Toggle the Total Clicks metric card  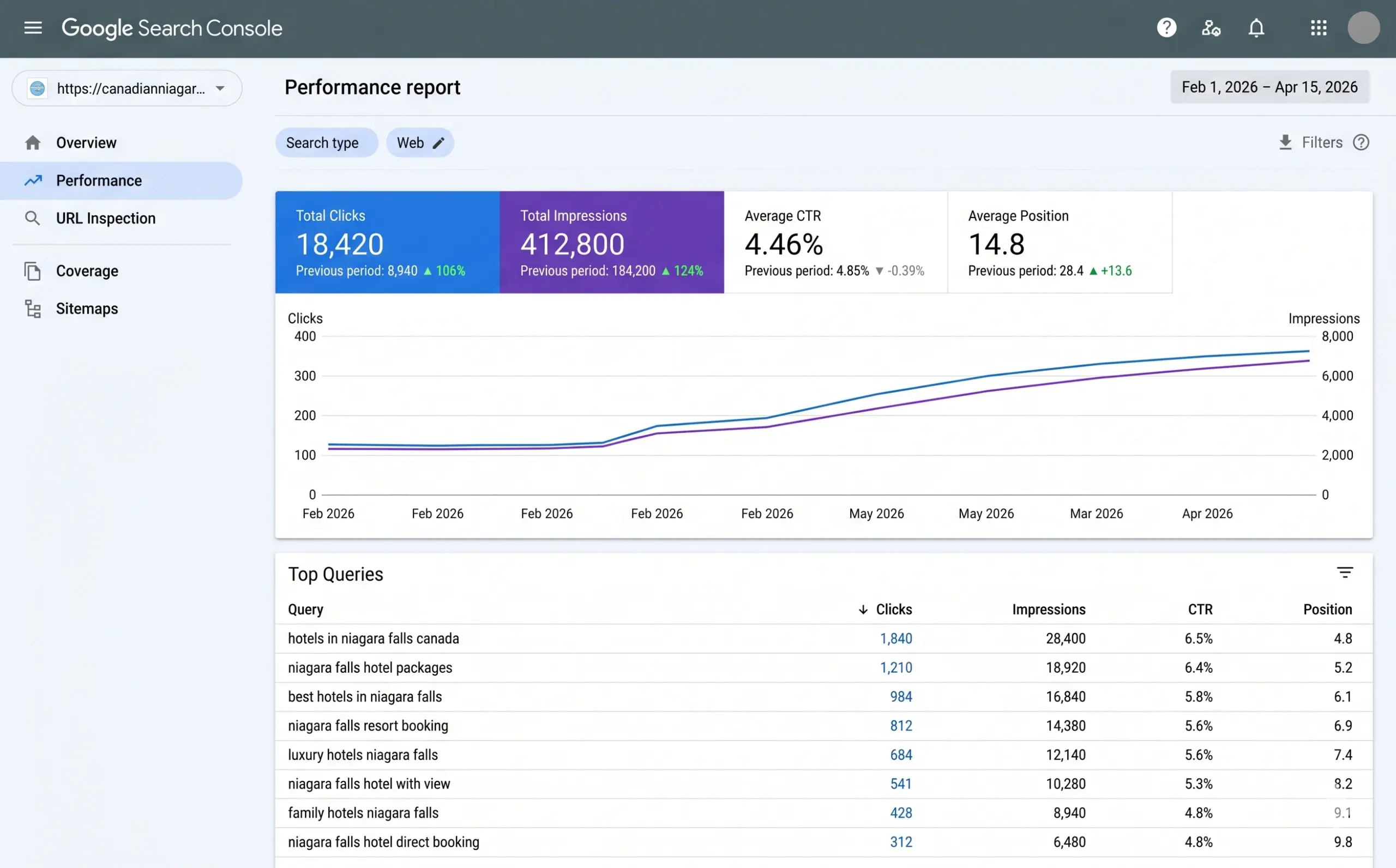[x=388, y=242]
